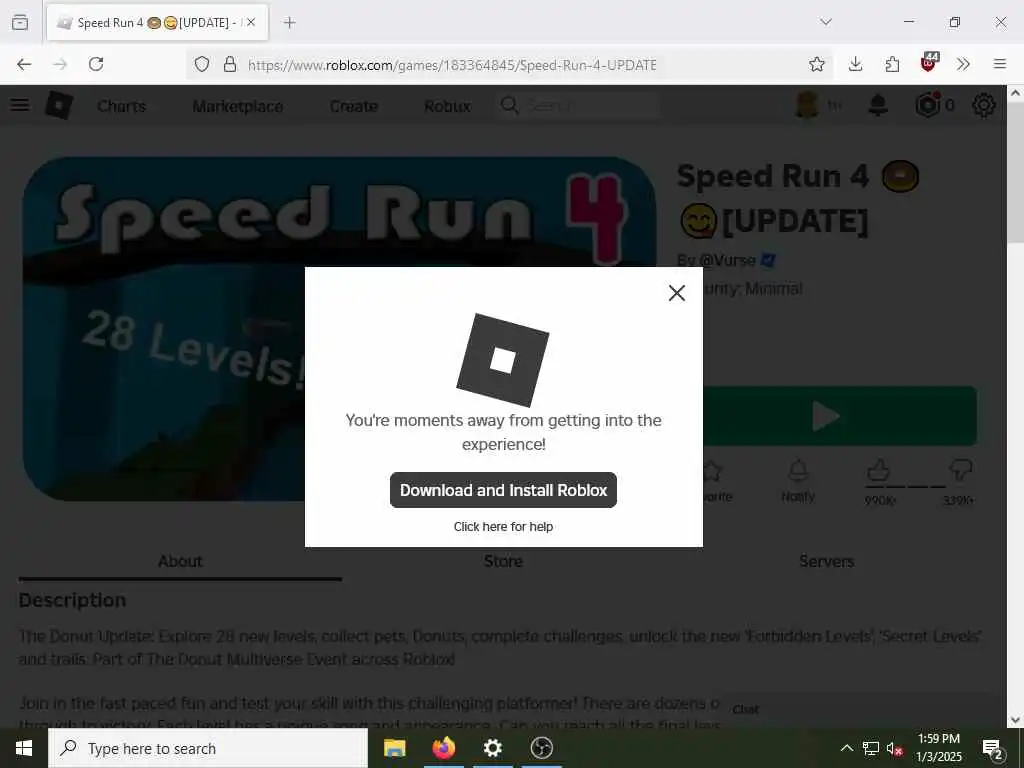Open Roblox settings gear

(x=984, y=105)
